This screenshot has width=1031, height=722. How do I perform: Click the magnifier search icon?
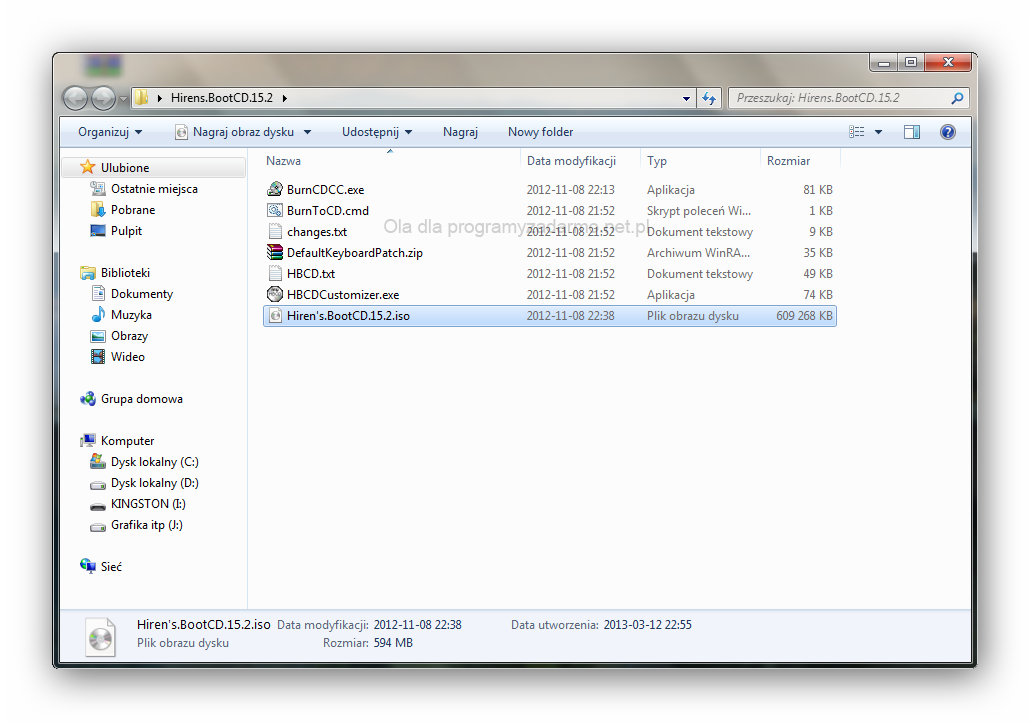[x=957, y=98]
